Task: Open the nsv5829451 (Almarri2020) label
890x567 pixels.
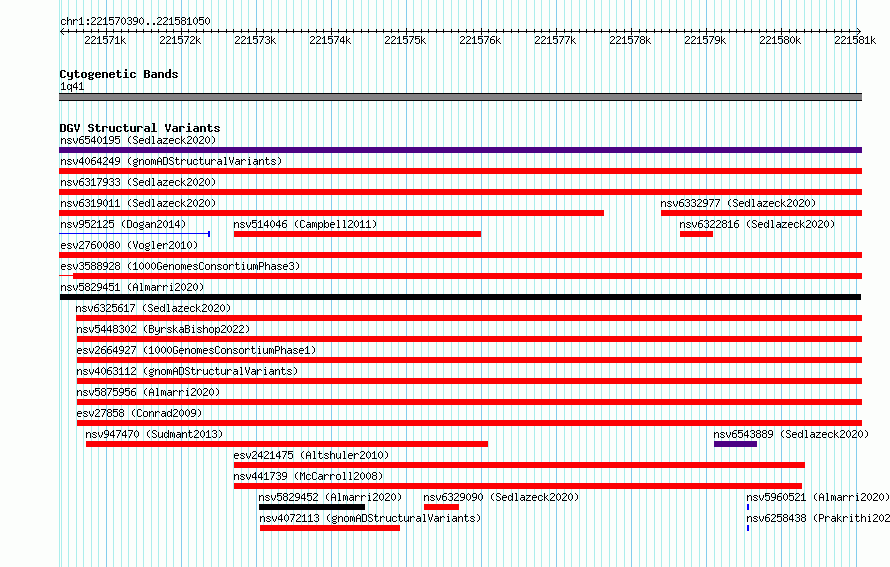Action: click(132, 287)
